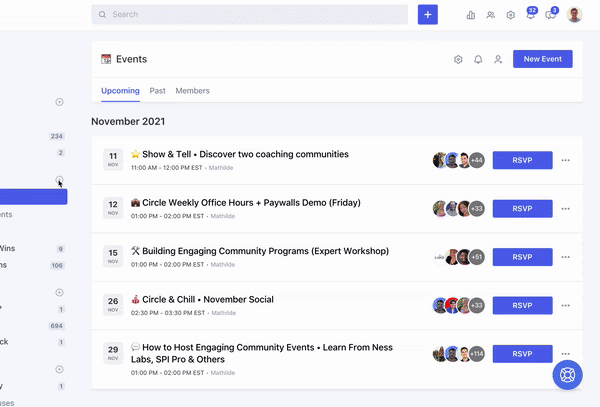Click the New Event button
Image resolution: width=600 pixels, height=407 pixels.
[x=542, y=59]
